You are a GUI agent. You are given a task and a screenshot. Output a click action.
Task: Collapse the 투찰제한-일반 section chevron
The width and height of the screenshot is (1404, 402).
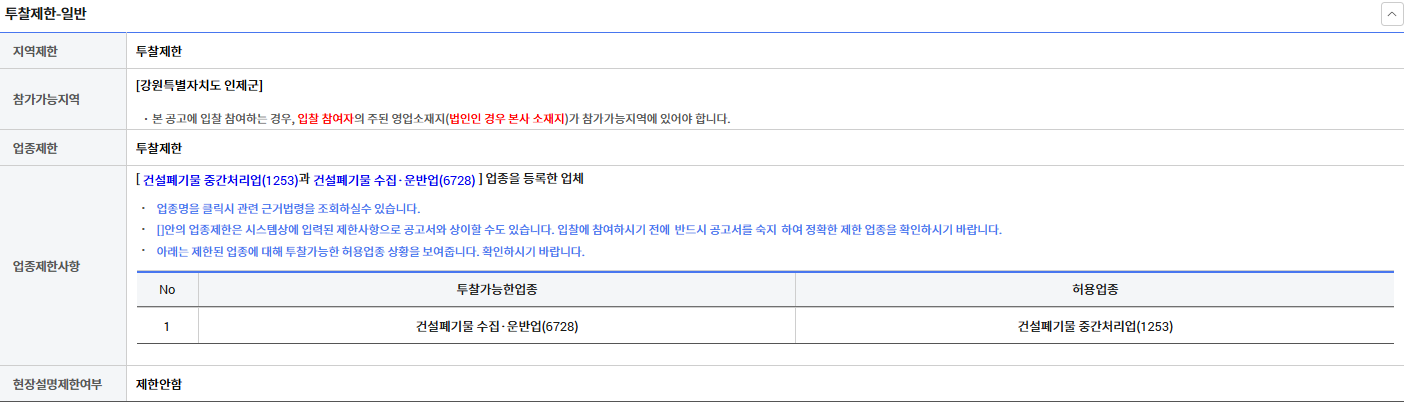click(x=1389, y=14)
